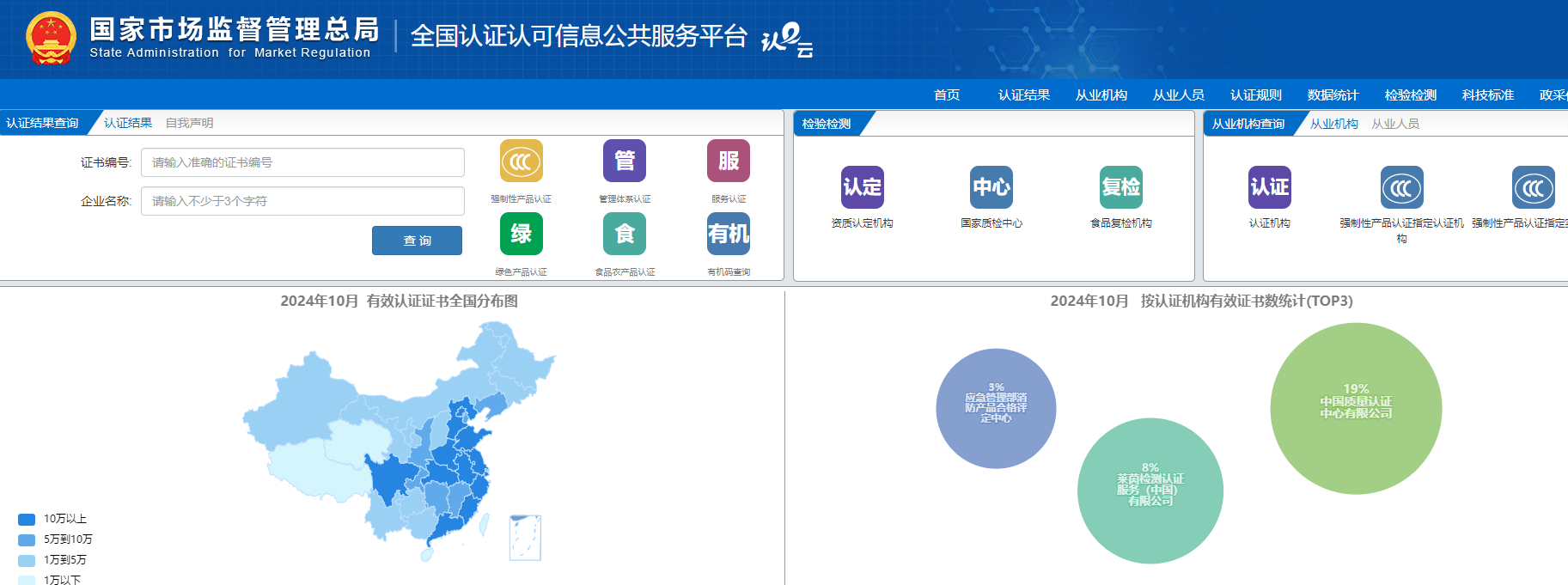Click the 有机码查询 icon

tap(729, 234)
